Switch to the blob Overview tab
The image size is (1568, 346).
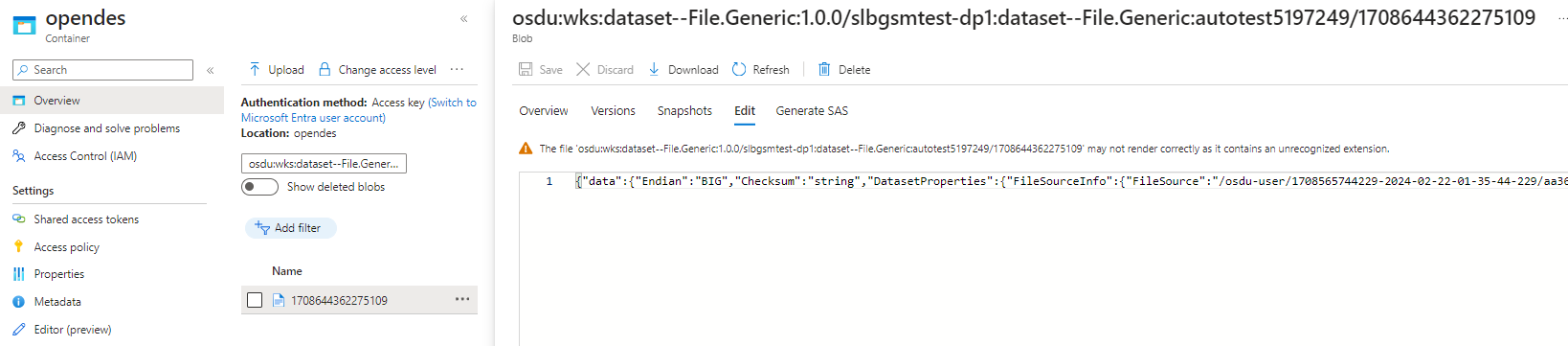544,111
